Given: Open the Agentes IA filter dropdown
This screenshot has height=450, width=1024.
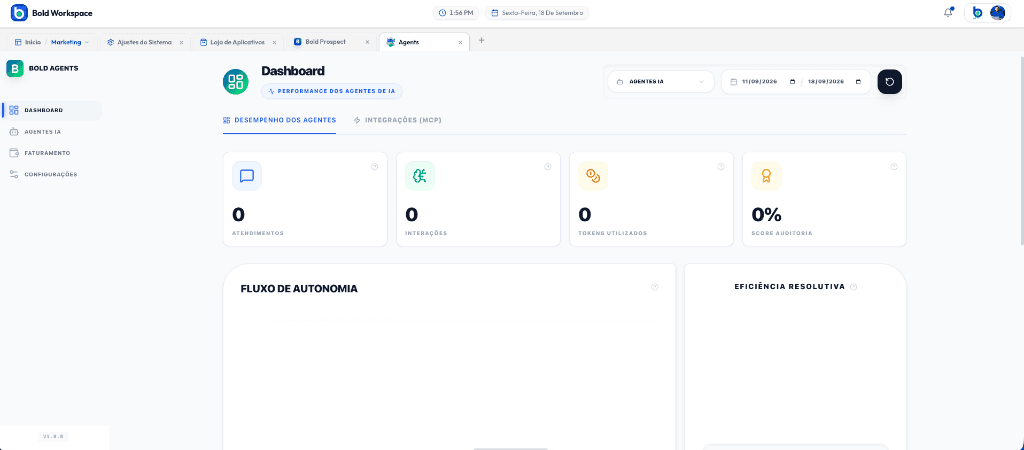Looking at the screenshot, I should 661,82.
